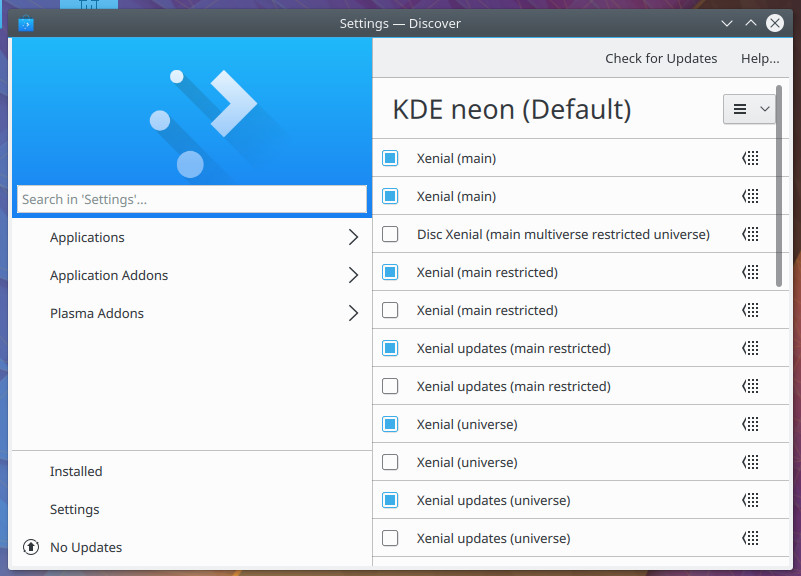Viewport: 801px width, 576px height.
Task: Open dropdown arrow next to hamburger button
Action: coord(765,109)
